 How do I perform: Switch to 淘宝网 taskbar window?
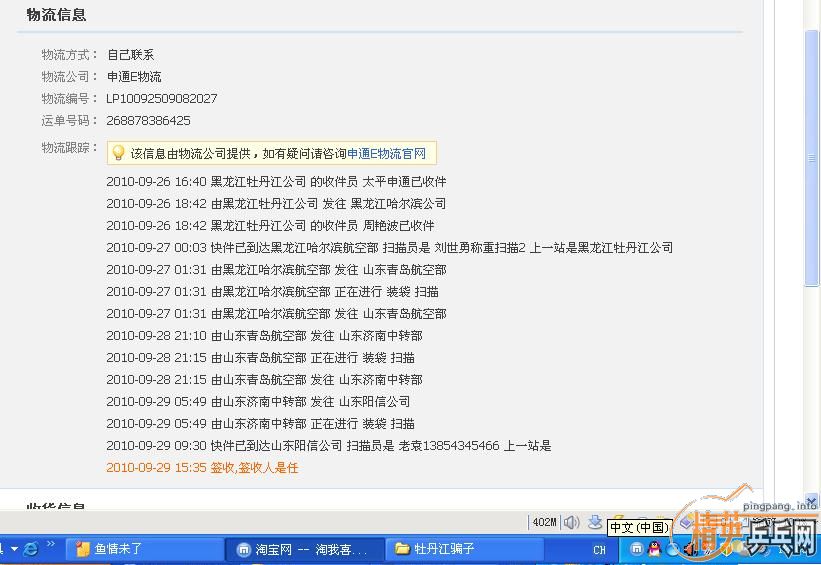300,549
